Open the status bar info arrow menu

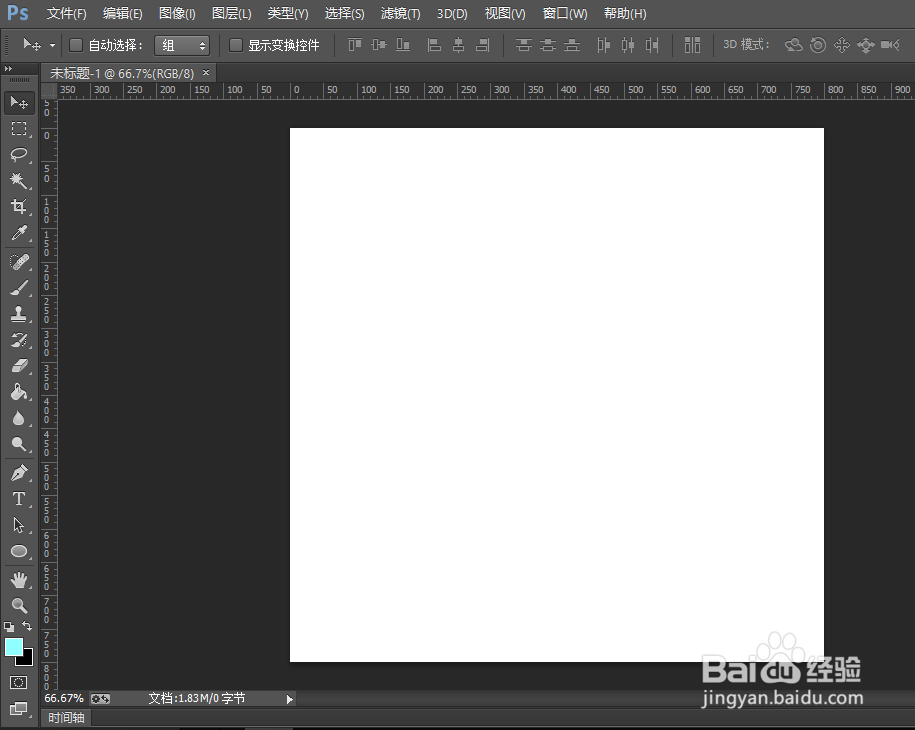[x=289, y=699]
